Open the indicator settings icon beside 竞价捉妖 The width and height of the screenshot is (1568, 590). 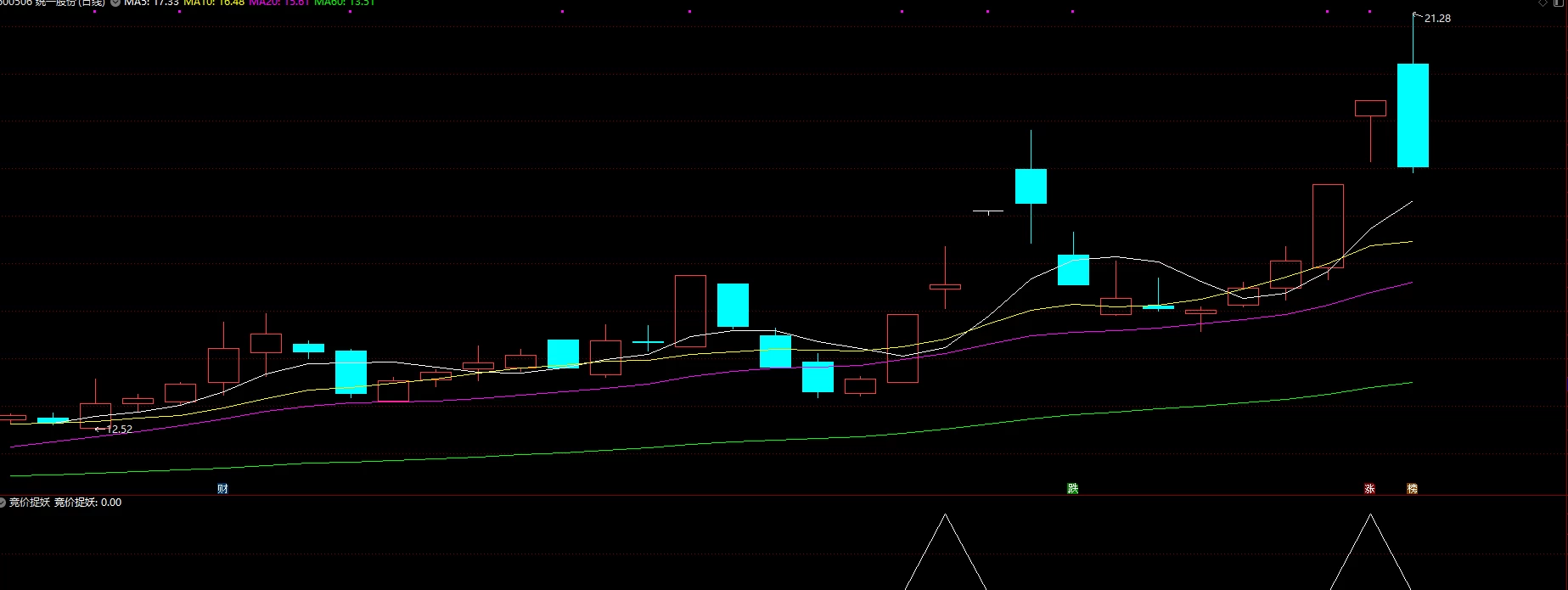pos(3,503)
